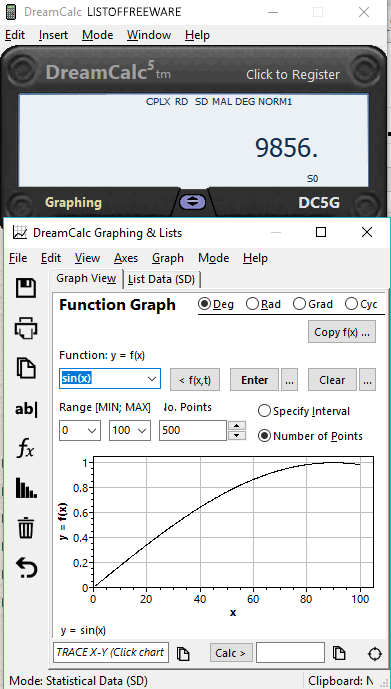
Task: Open Edit menu in Graphing window
Action: [x=51, y=258]
